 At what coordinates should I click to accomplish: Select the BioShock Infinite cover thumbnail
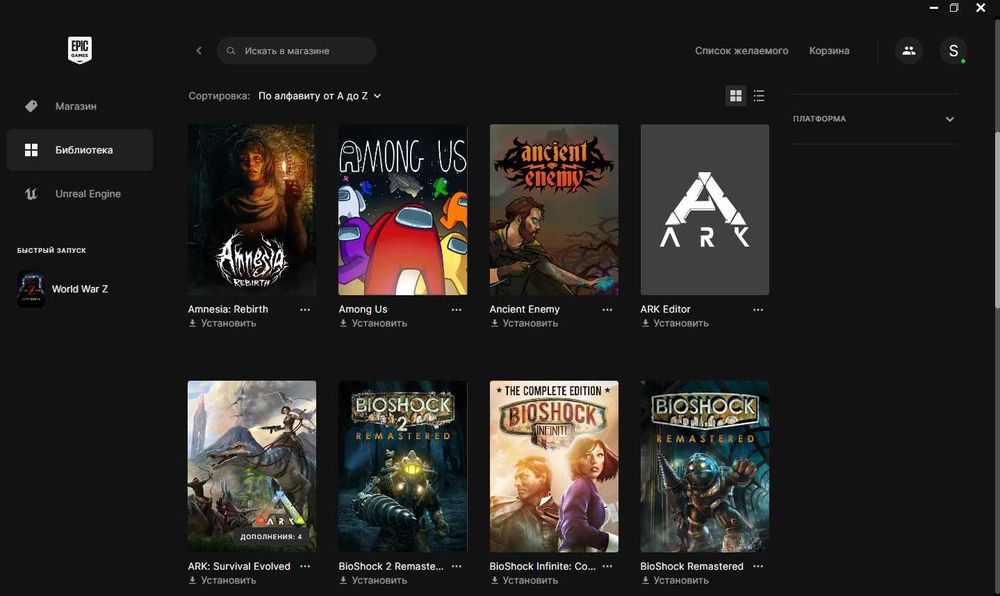(x=554, y=466)
